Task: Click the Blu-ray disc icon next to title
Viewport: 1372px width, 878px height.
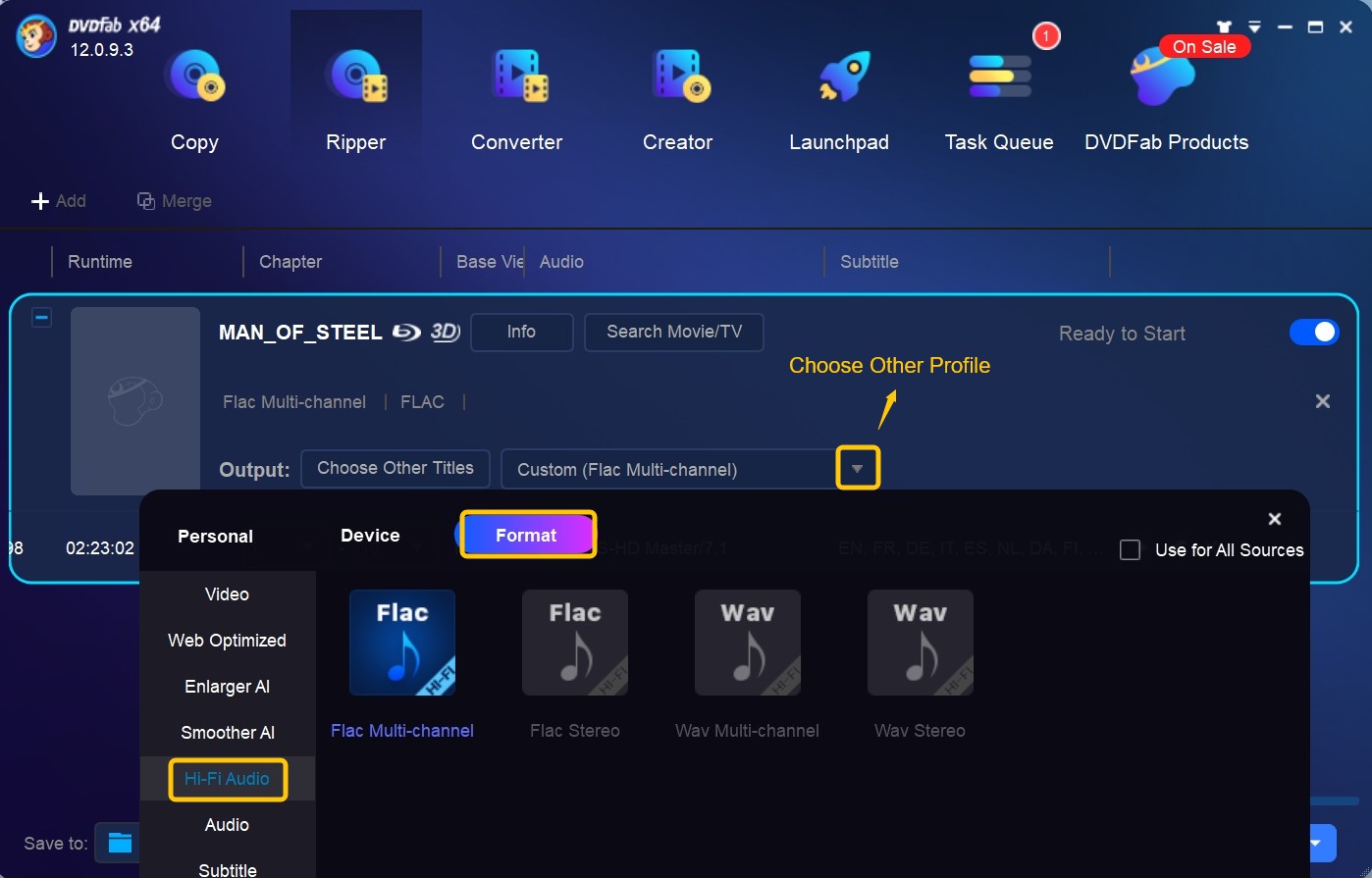Action: pos(406,332)
